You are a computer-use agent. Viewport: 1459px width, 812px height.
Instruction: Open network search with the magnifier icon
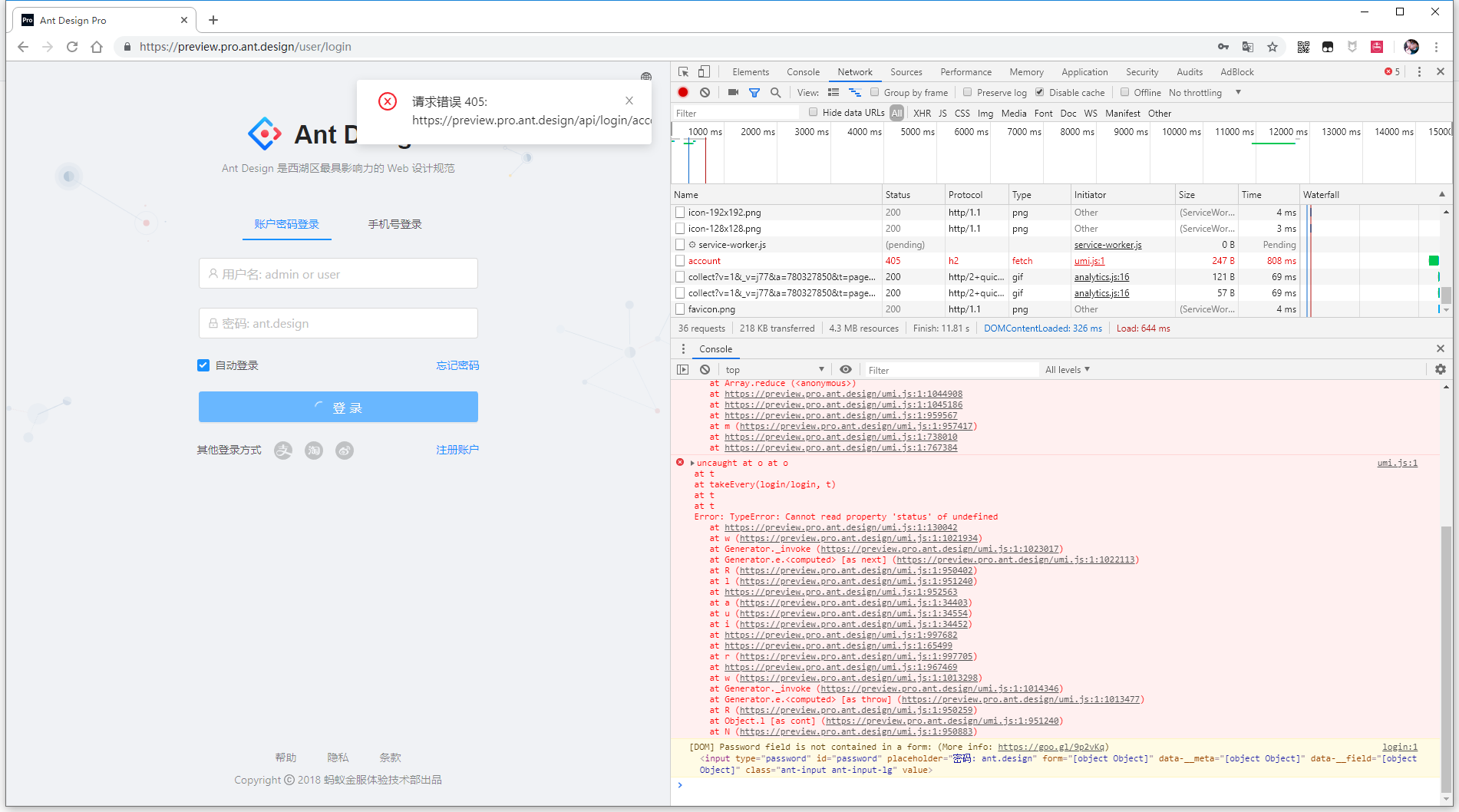(x=776, y=92)
